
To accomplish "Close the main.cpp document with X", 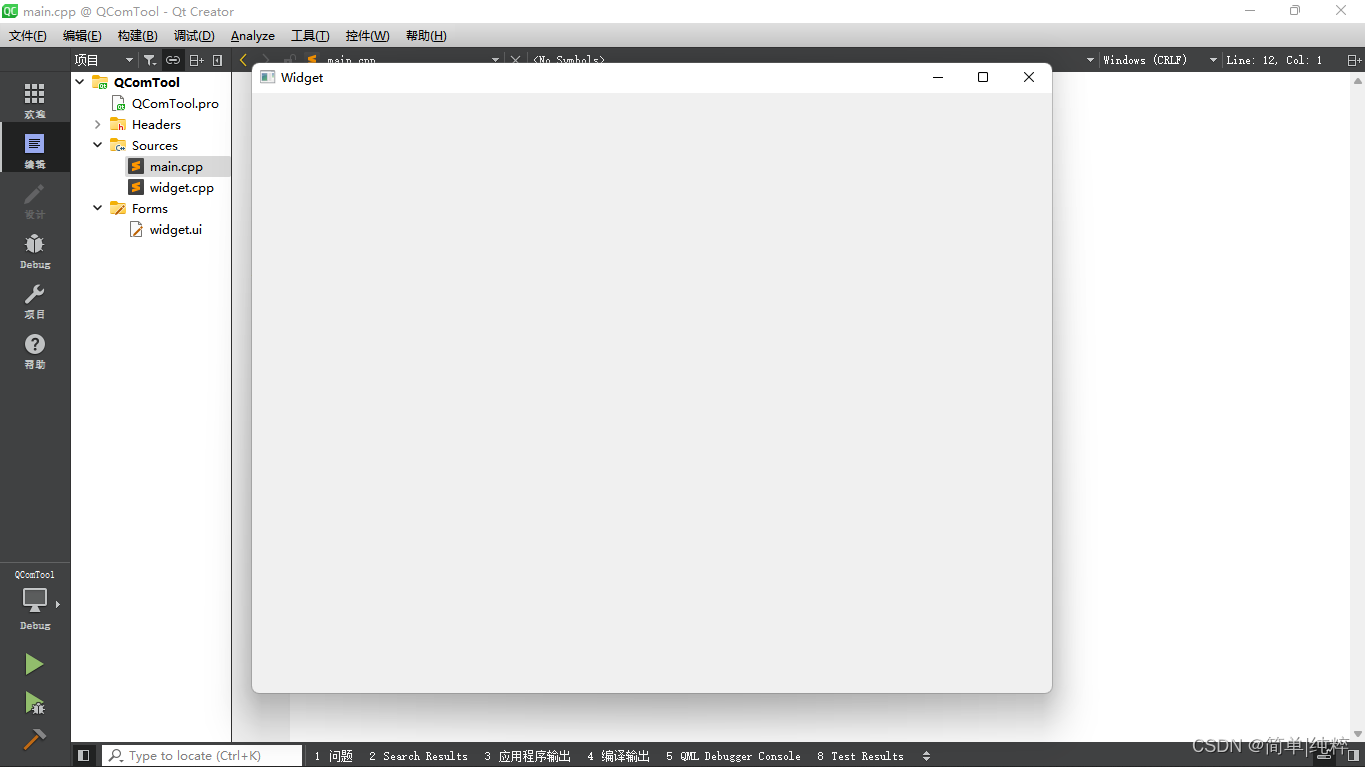I will pyautogui.click(x=515, y=60).
